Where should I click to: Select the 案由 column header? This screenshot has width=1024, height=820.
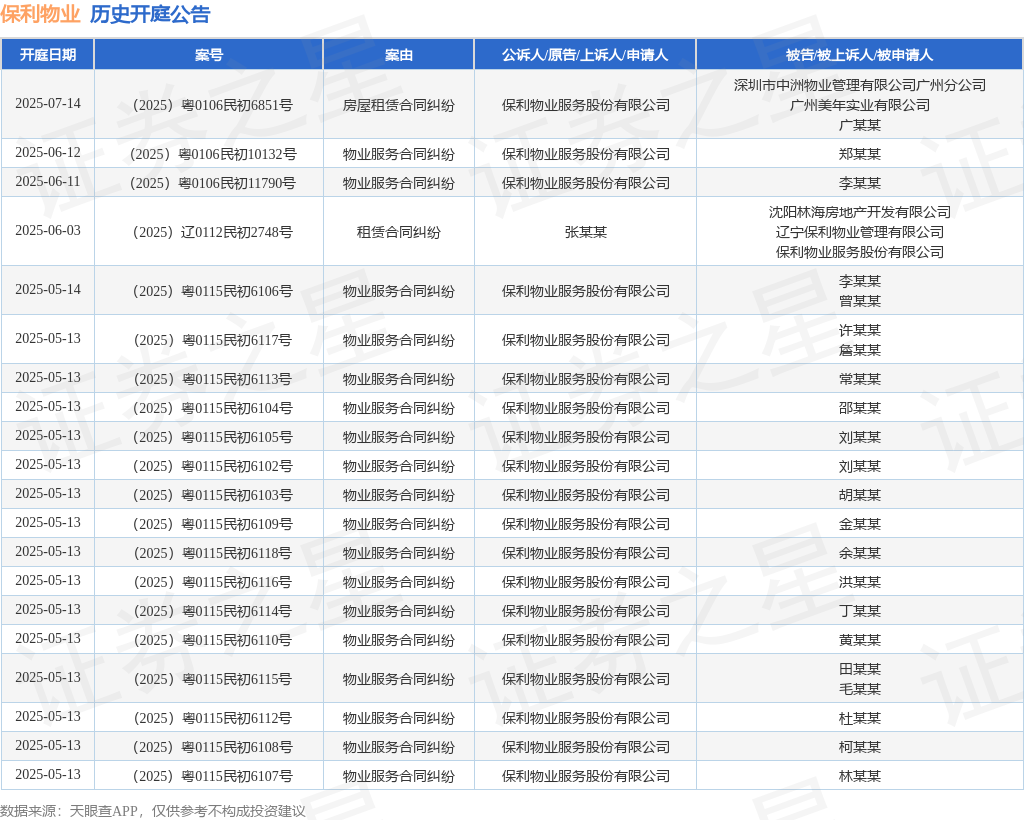point(398,55)
